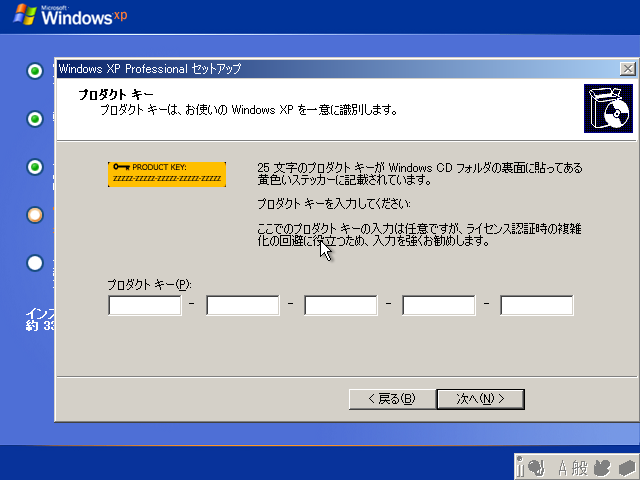Click subtitle 'お使いの Windows XP を一意に識別します'
Image resolution: width=640 pixels, height=480 pixels.
coord(291,110)
